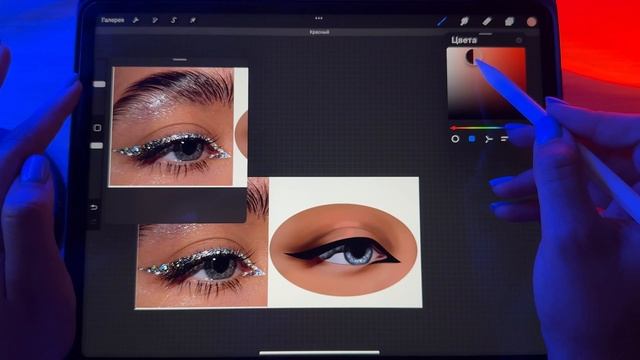Tap the Reference window grab handle
The image size is (640, 360).
pyautogui.click(x=180, y=60)
